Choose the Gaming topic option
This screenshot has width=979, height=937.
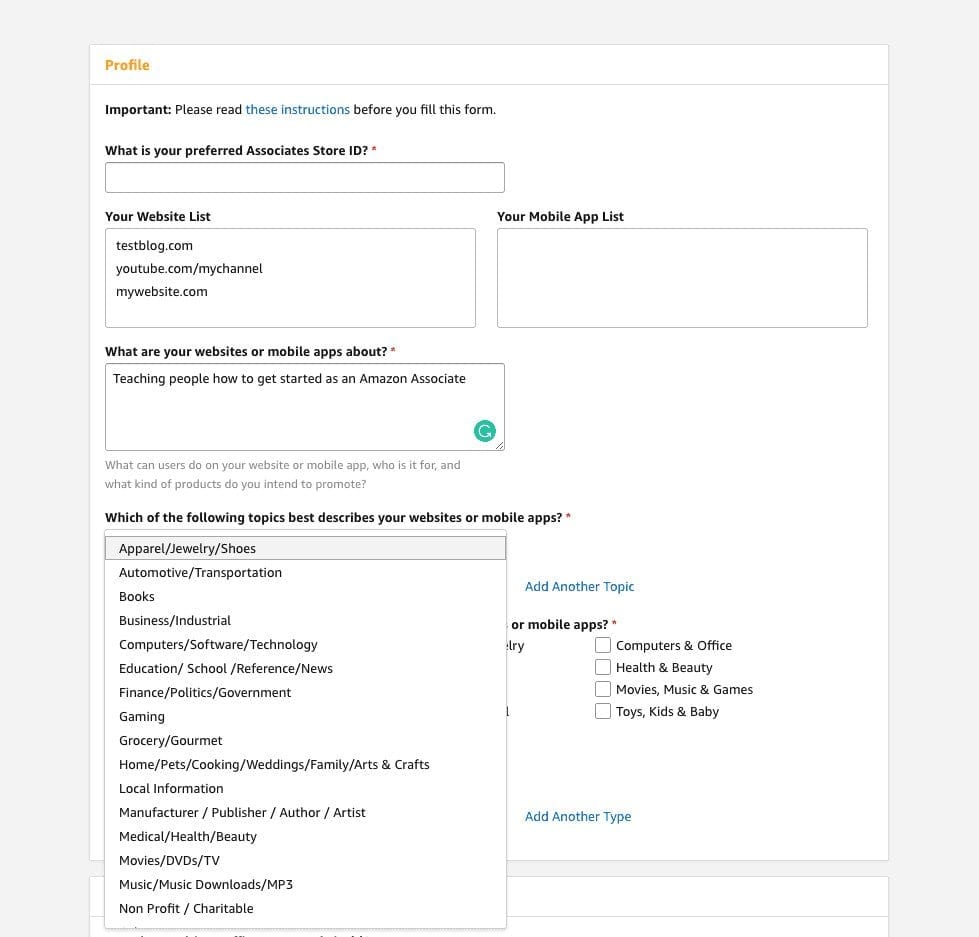coord(305,717)
